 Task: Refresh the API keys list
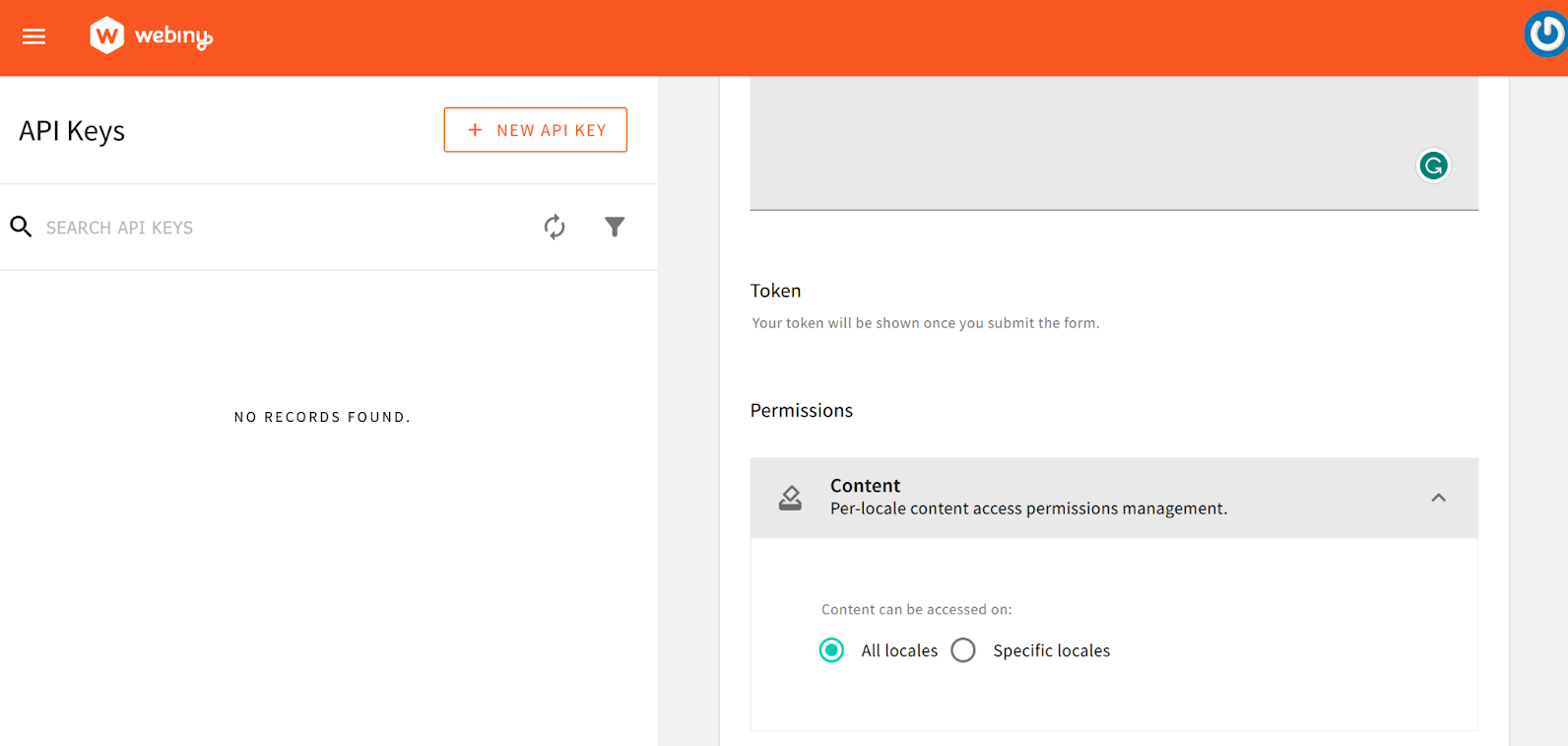click(555, 227)
